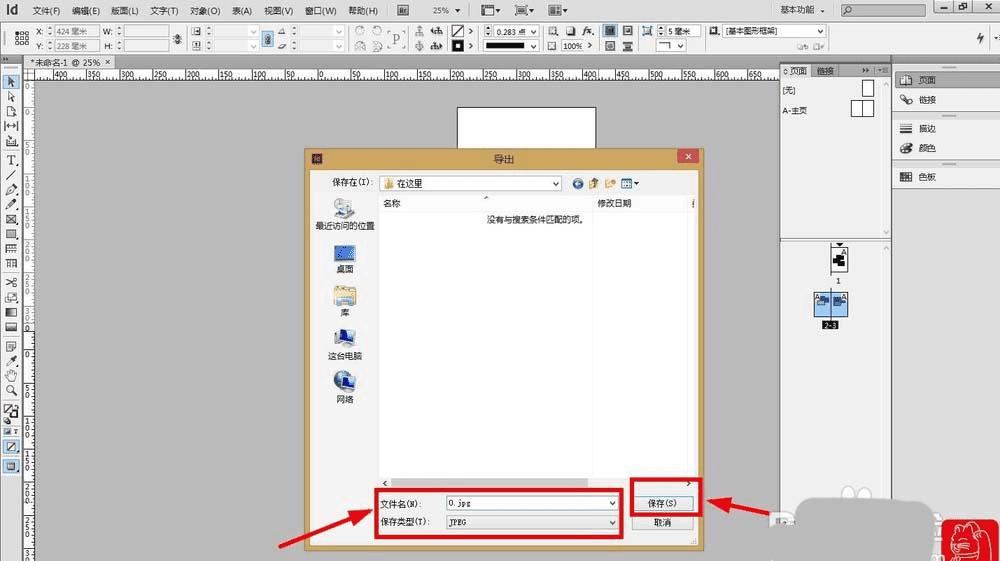
Task: Go up one folder level in the dialog
Action: coord(594,184)
